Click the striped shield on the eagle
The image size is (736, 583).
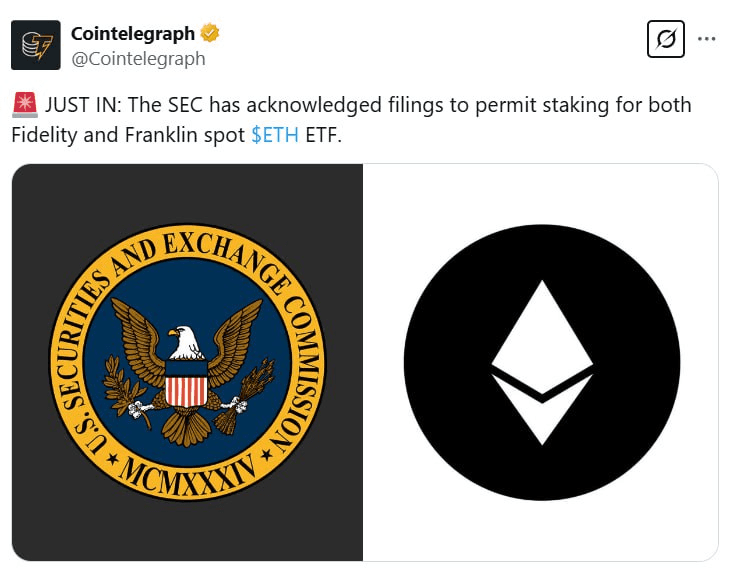186,383
